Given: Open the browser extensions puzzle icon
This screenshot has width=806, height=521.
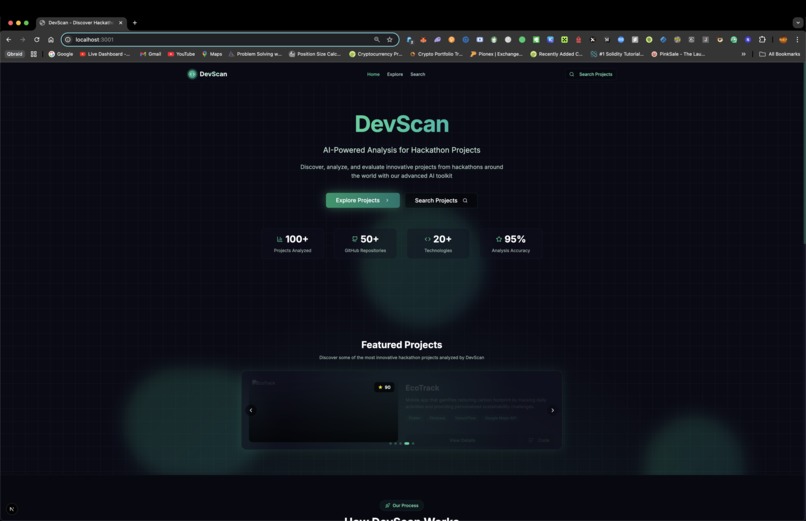Looking at the screenshot, I should point(762,40).
